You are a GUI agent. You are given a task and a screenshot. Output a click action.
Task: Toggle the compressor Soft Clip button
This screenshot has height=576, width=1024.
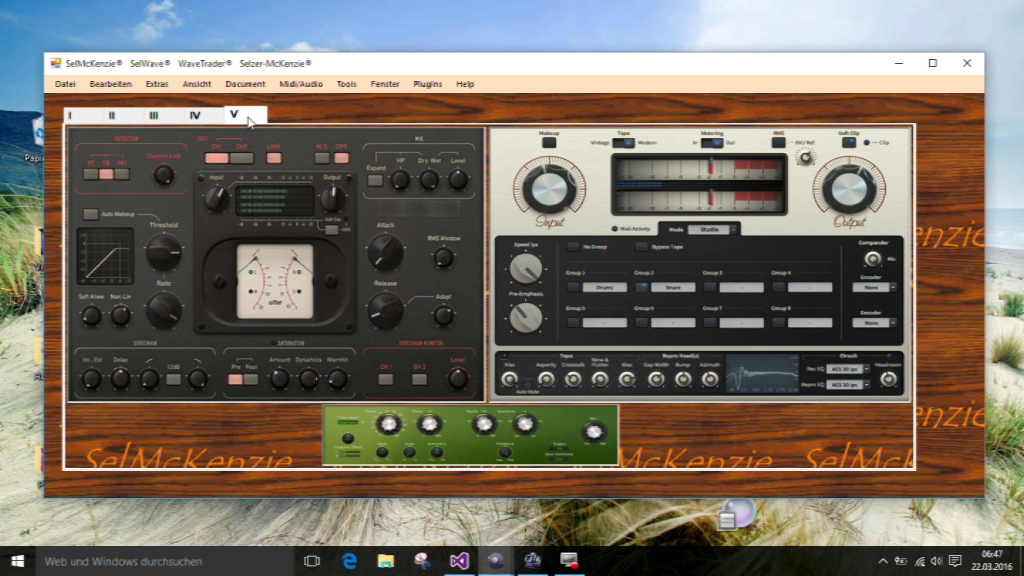[x=332, y=229]
